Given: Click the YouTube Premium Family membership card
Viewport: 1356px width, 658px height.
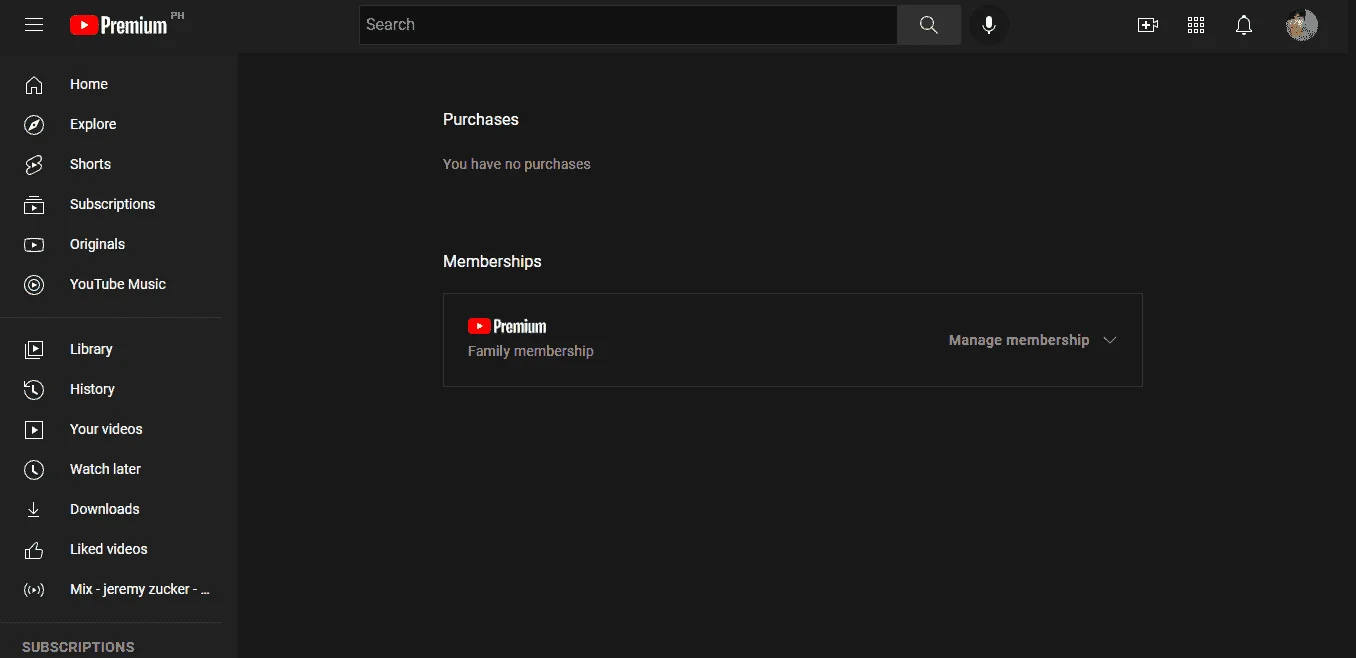Looking at the screenshot, I should pyautogui.click(x=793, y=340).
